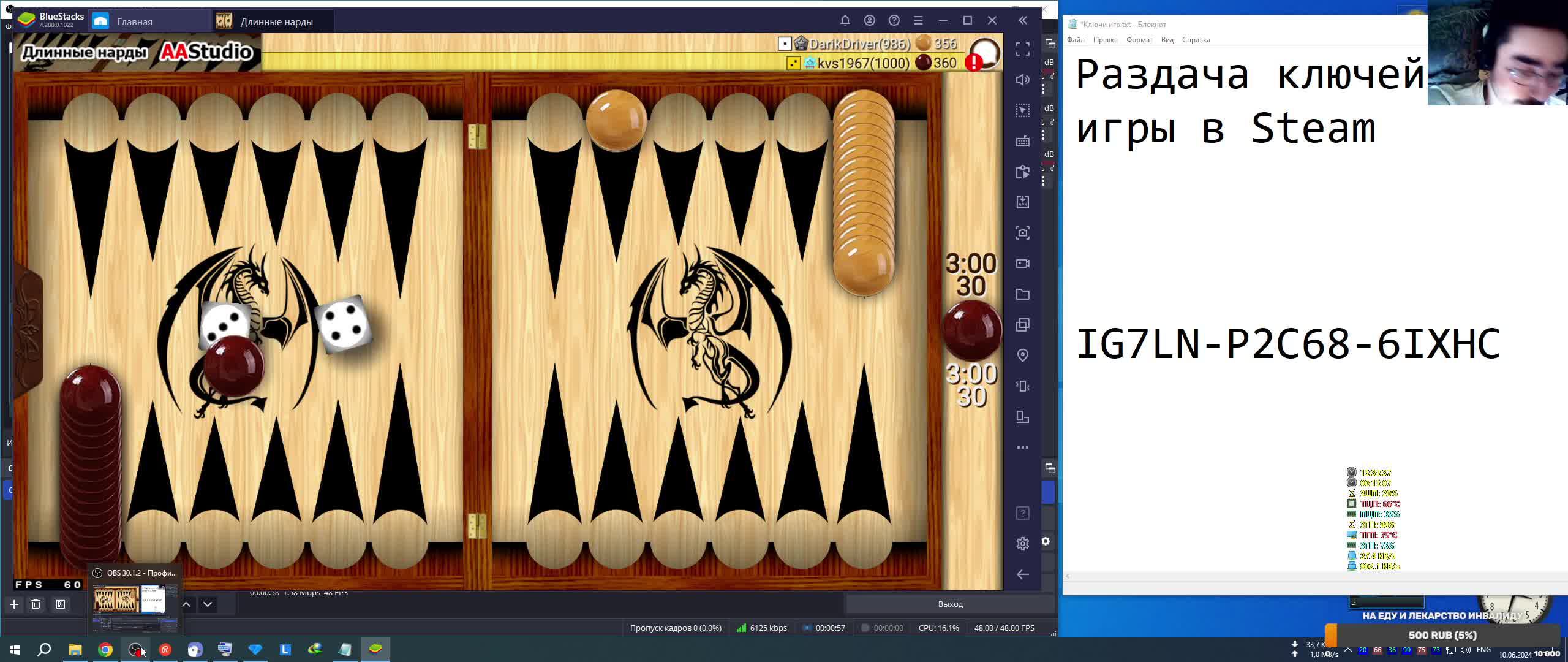Switch to the Главная tab
This screenshot has height=662, width=1568.
(134, 21)
